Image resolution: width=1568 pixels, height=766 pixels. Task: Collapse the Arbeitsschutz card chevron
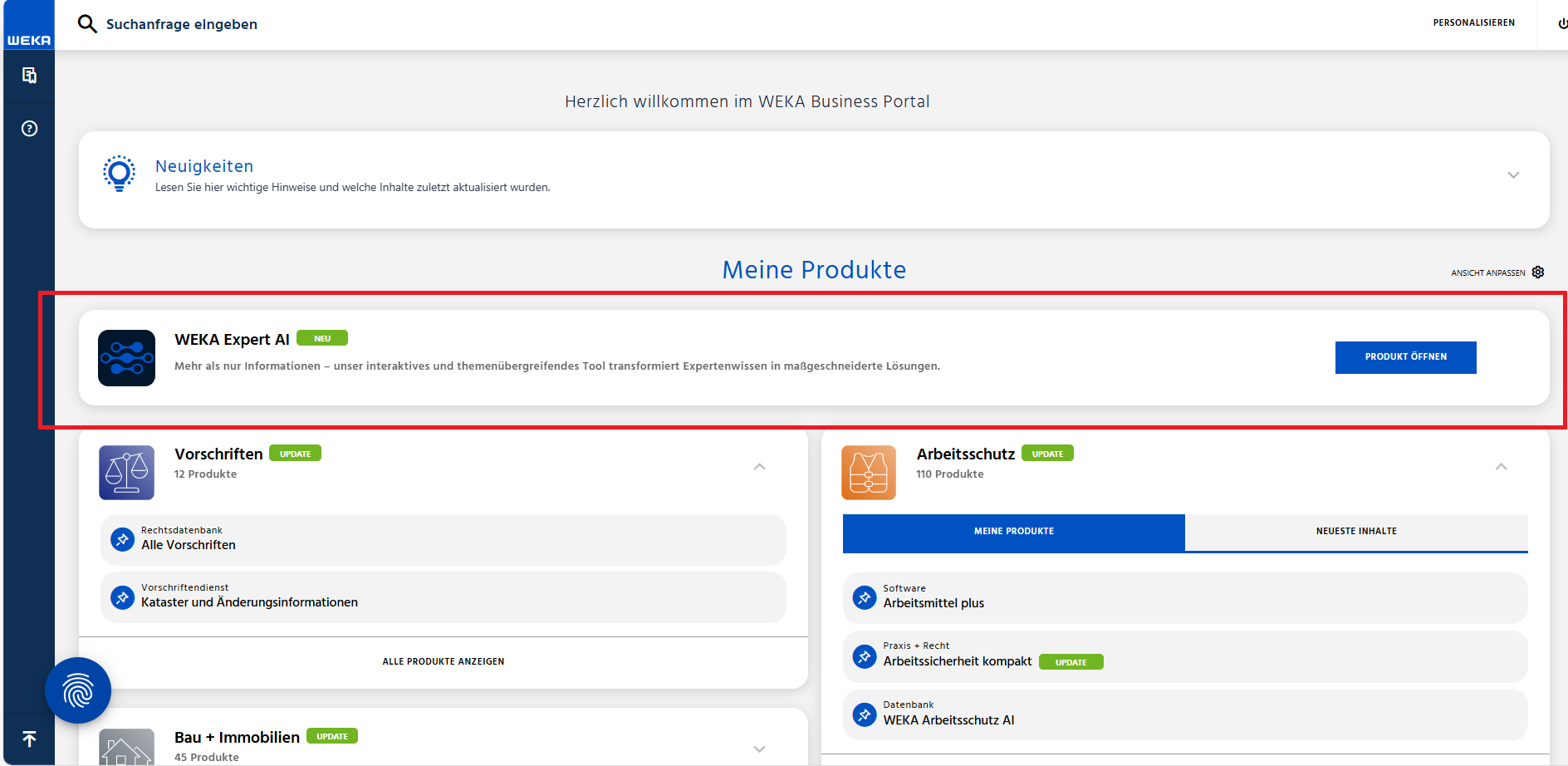tap(1502, 467)
